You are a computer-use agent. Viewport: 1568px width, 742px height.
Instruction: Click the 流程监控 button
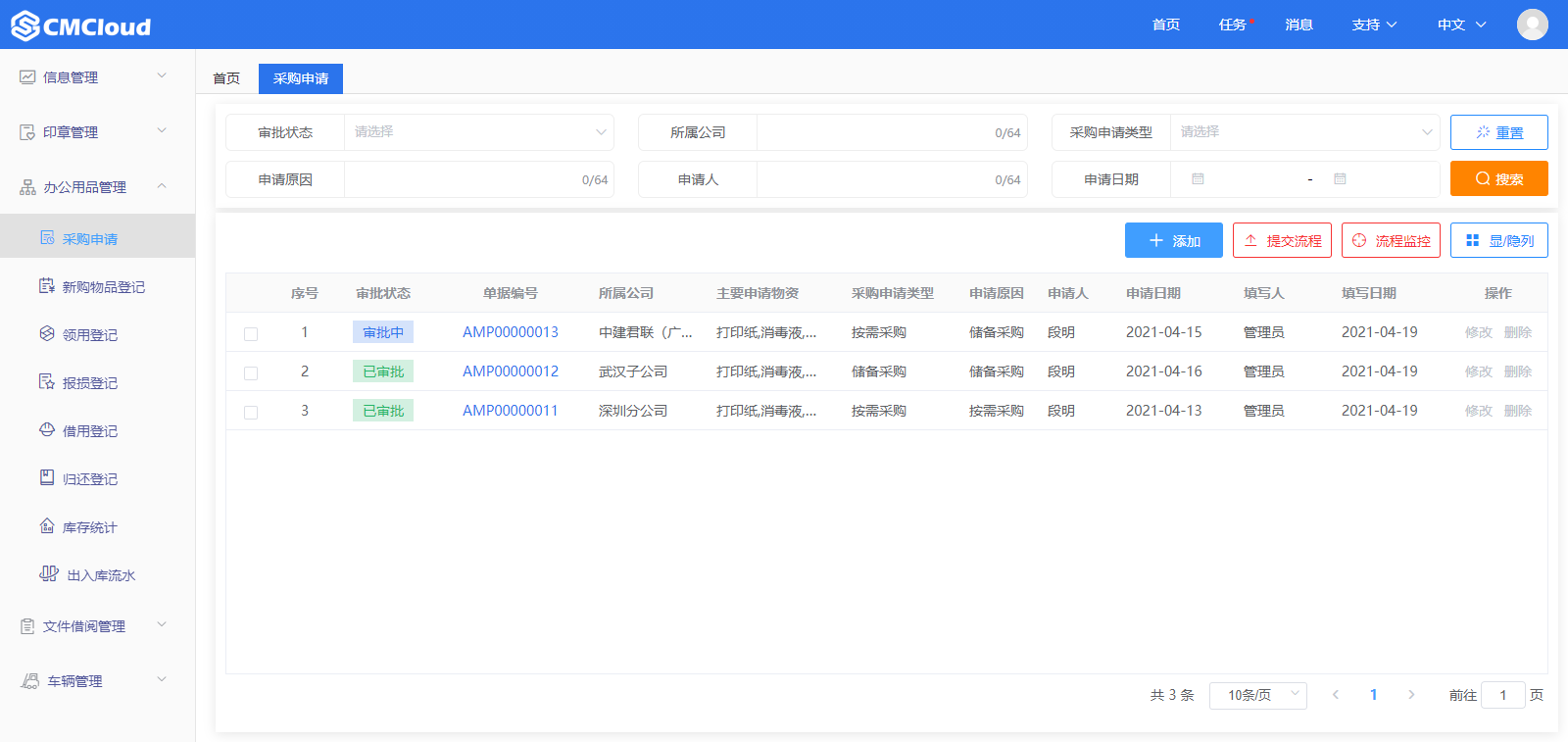(1391, 240)
